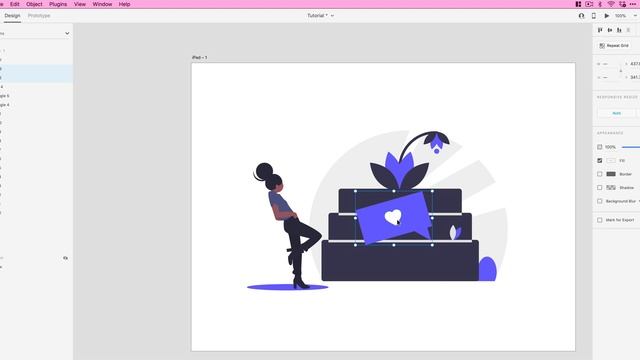640x360 pixels.
Task: Click the Bluetooth status icon
Action: click(600, 4)
